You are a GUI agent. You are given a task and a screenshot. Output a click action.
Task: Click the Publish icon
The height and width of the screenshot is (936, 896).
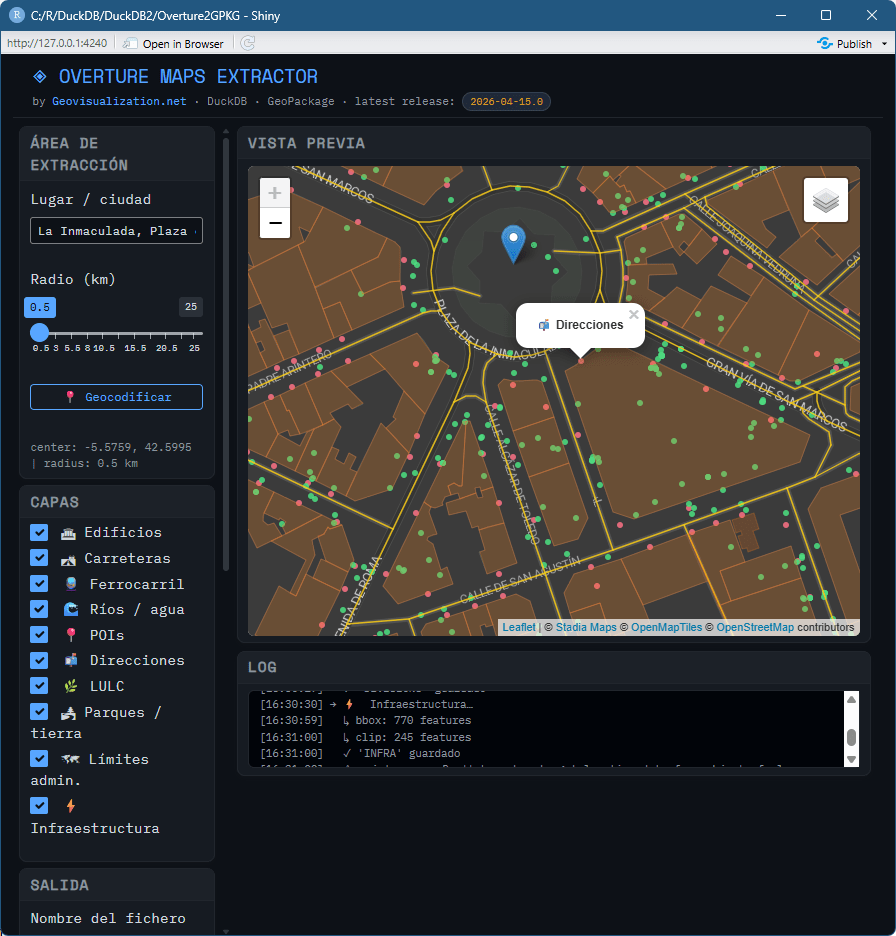825,43
